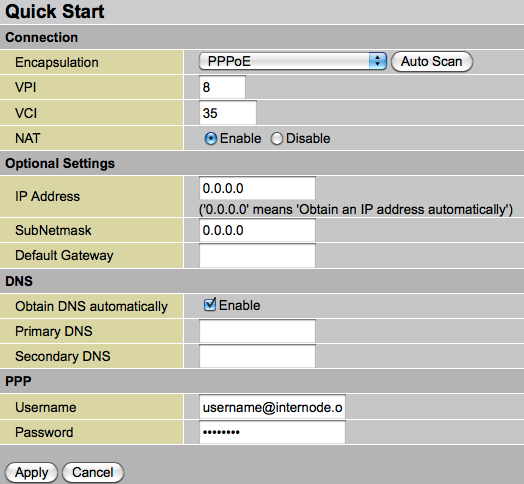
Task: Click the VCI input field
Action: (228, 113)
